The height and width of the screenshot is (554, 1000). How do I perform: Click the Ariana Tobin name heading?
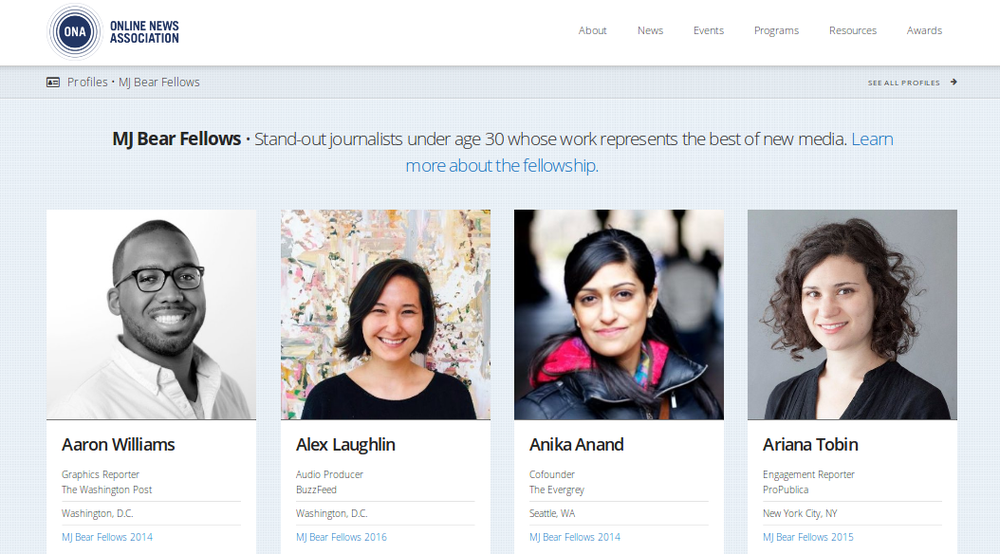pyautogui.click(x=810, y=444)
